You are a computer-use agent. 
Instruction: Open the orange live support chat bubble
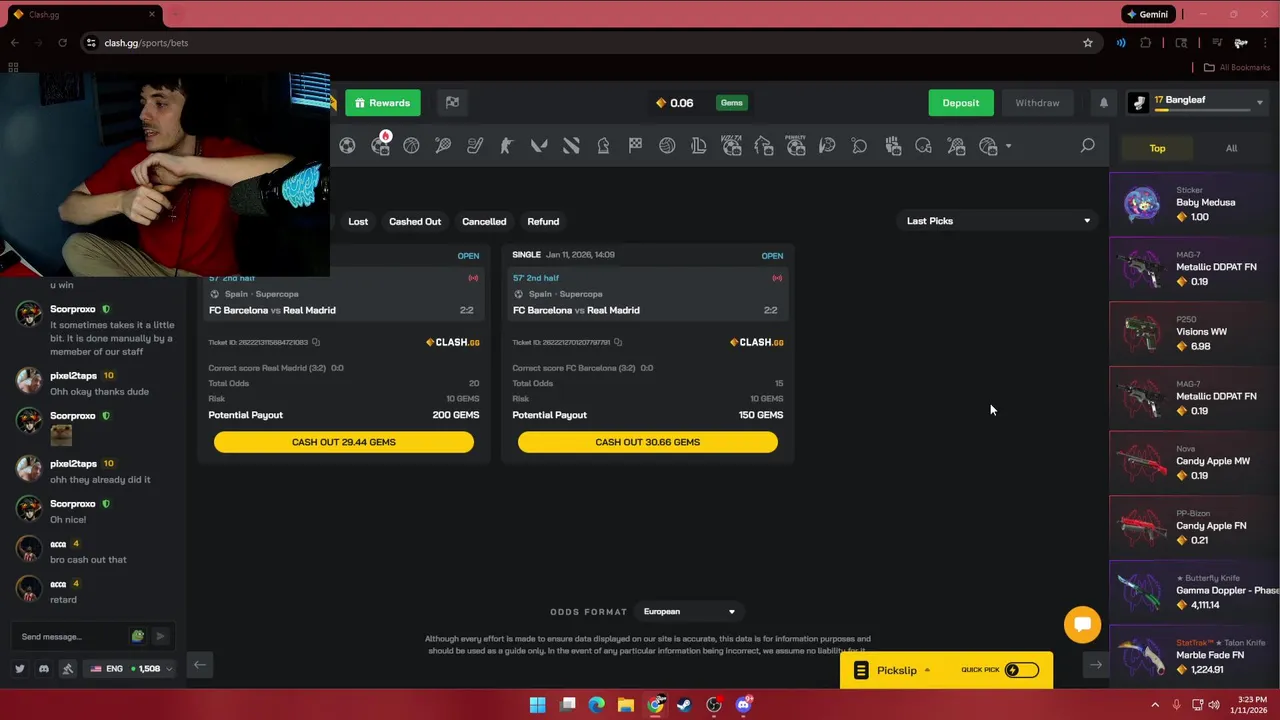click(x=1082, y=625)
